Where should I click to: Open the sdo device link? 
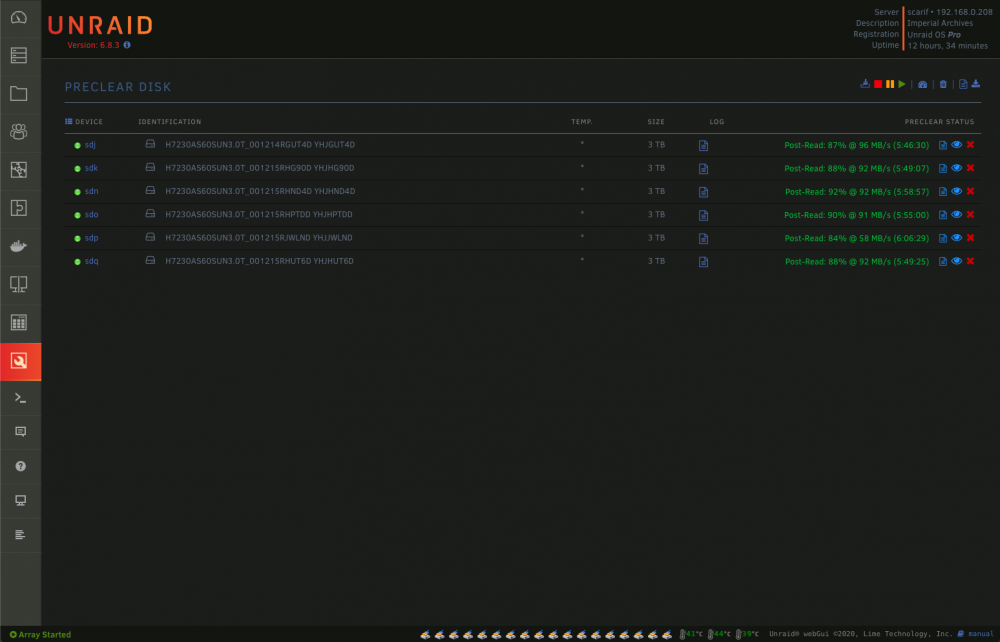[91, 215]
